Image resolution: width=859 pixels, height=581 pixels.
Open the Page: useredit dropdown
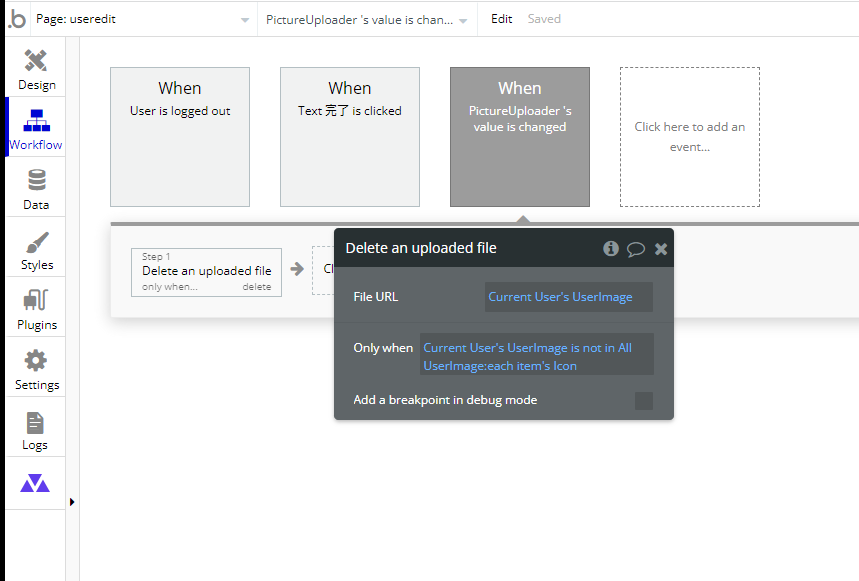click(142, 19)
